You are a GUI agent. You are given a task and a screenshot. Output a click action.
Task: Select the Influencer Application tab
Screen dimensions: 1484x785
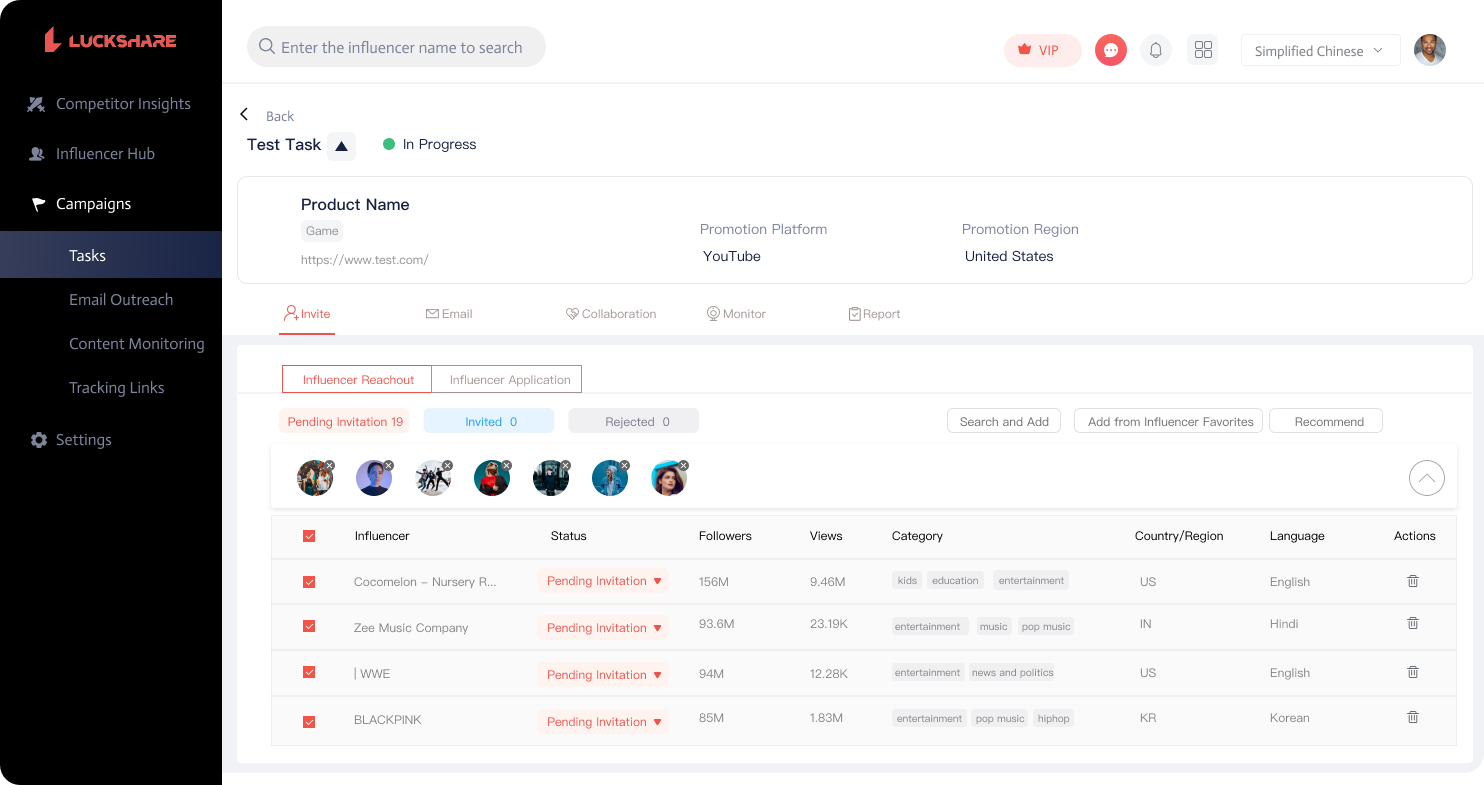coord(507,380)
